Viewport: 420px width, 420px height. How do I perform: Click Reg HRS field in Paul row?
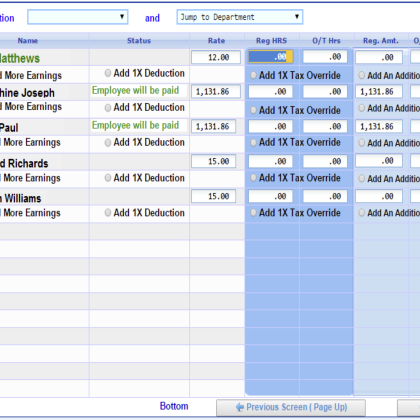271,126
